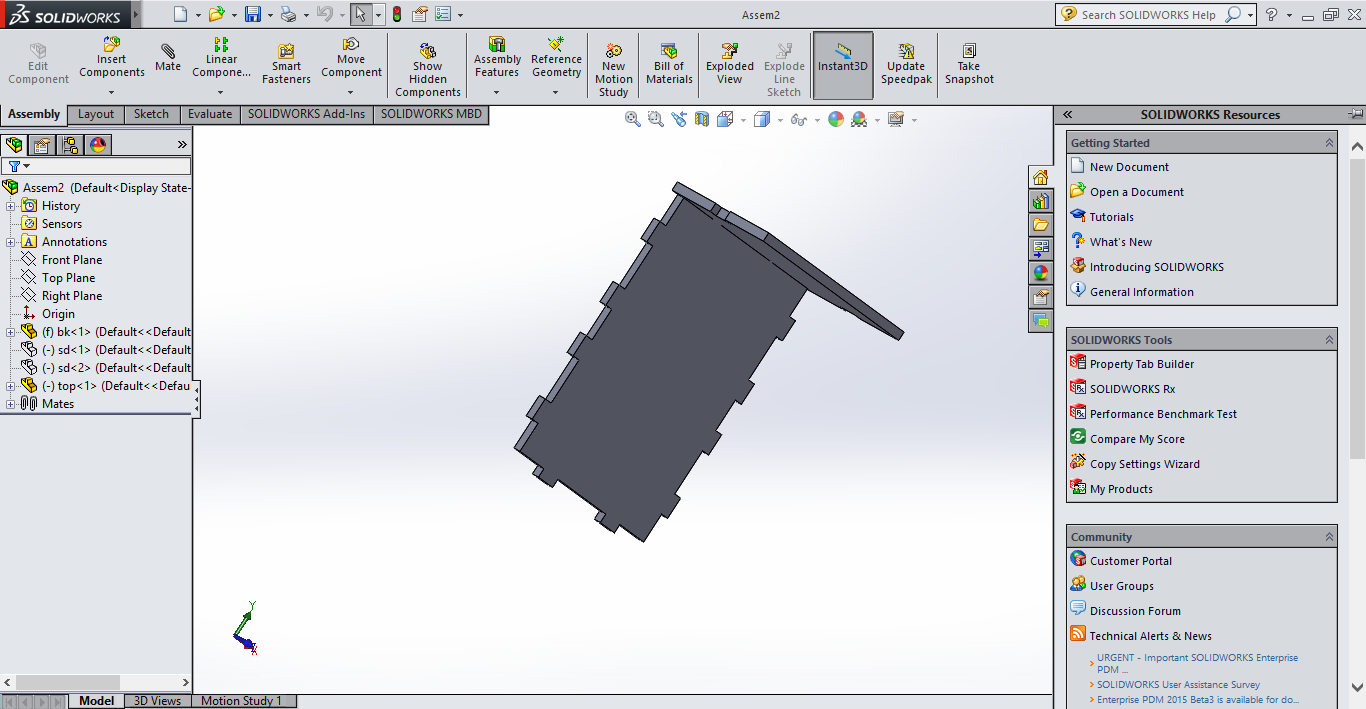Click the Save icon
This screenshot has width=1366, height=709.
[x=253, y=14]
